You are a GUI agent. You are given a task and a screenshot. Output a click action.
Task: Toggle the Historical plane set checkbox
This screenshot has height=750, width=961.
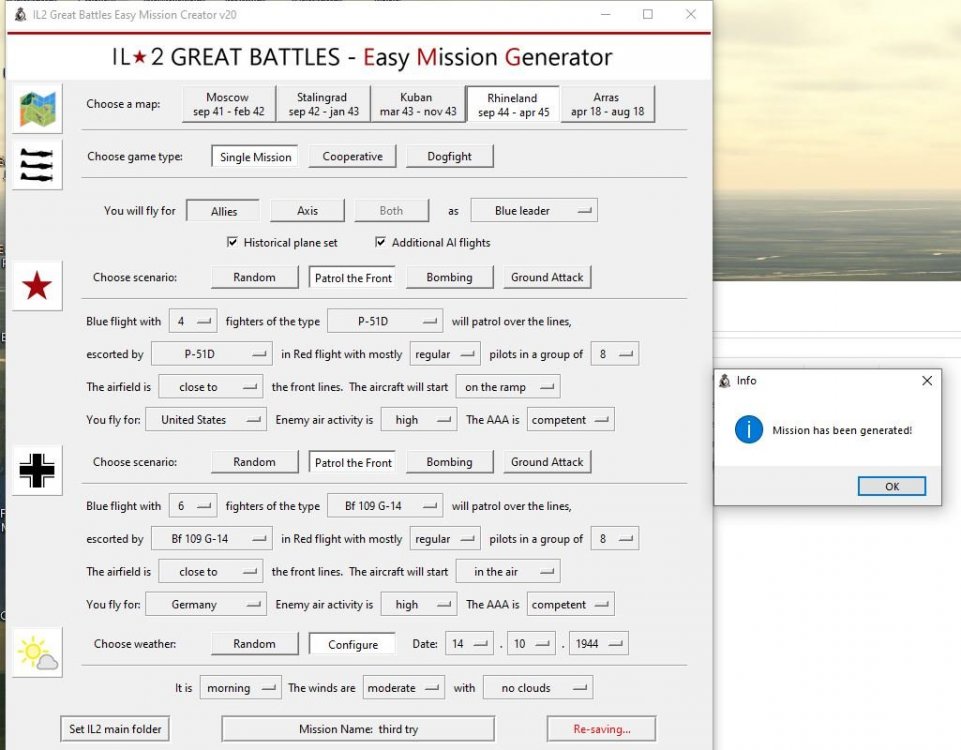233,242
